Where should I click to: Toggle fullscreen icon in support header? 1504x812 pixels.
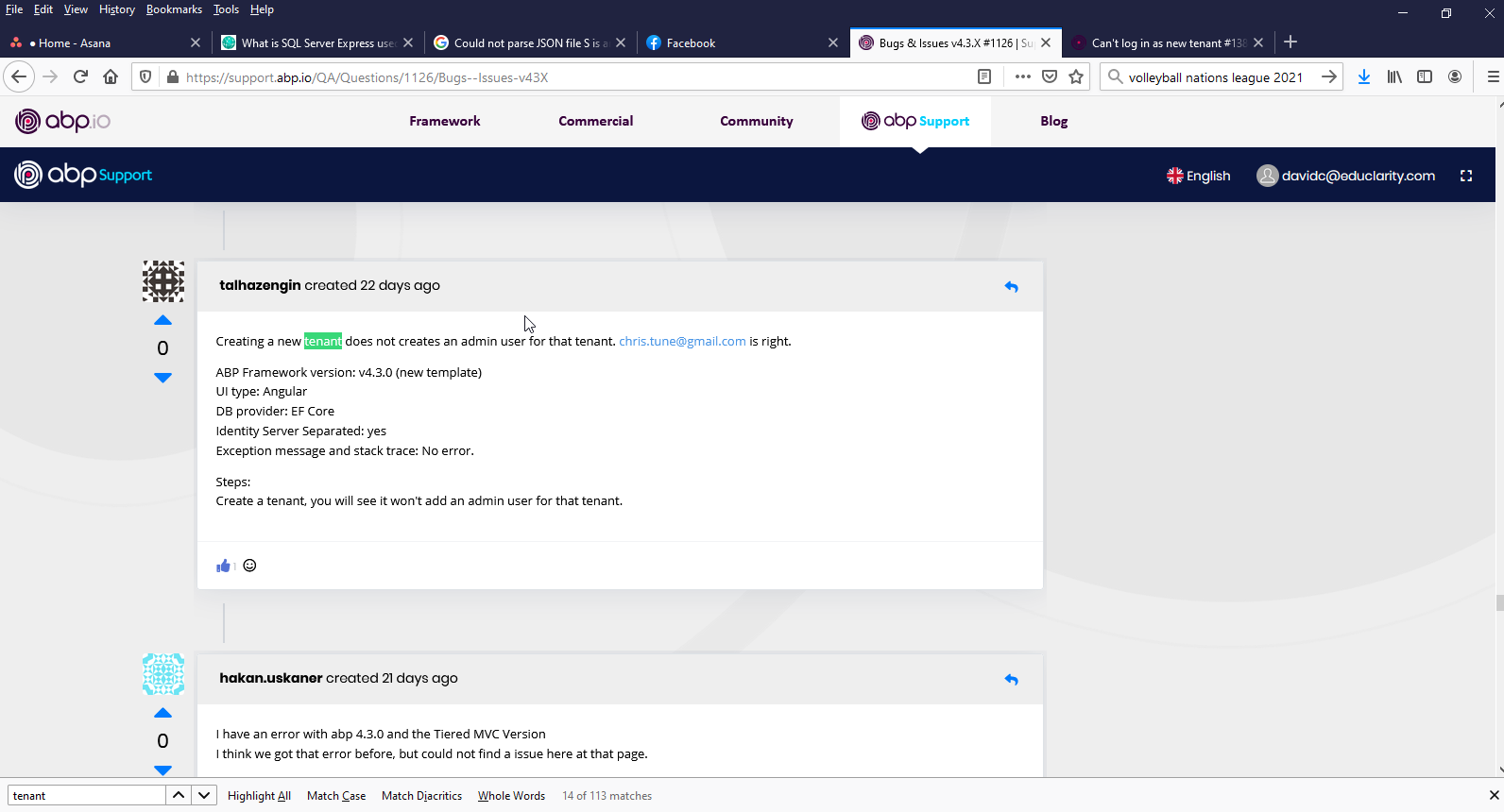pos(1466,176)
